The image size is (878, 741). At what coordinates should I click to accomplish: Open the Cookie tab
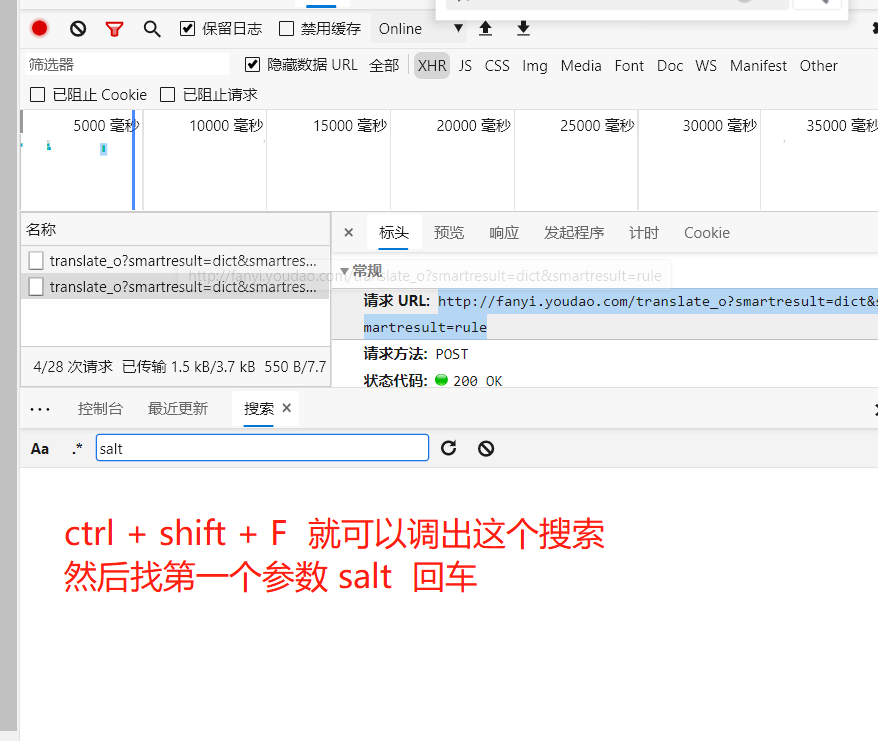pyautogui.click(x=707, y=232)
